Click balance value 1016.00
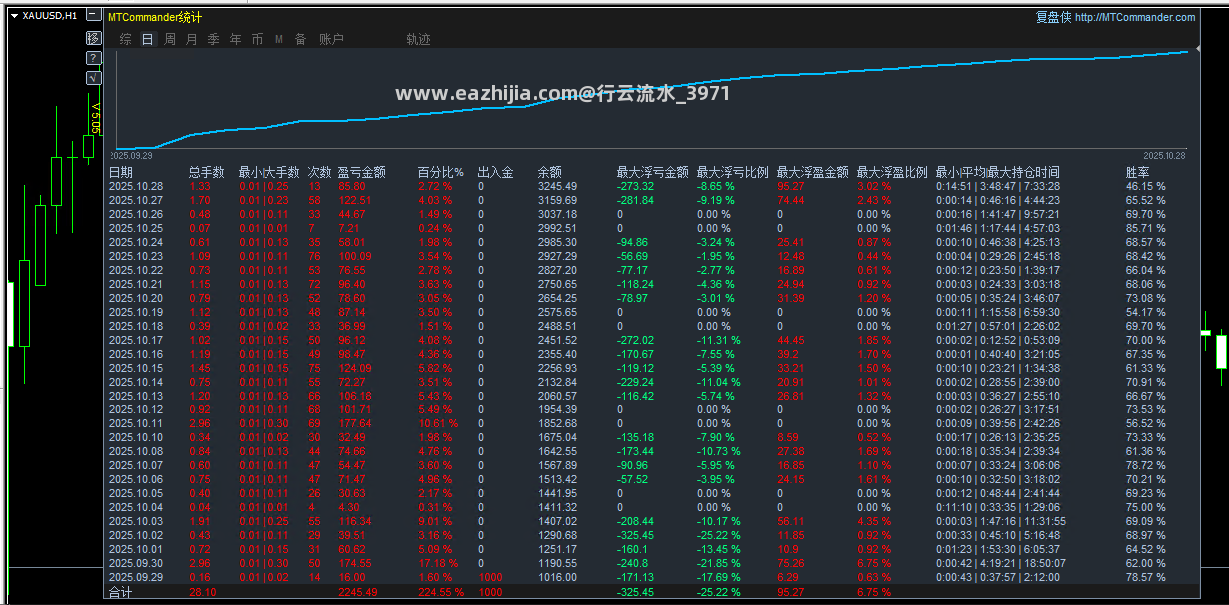Screen dimensions: 1229x605 point(557,578)
